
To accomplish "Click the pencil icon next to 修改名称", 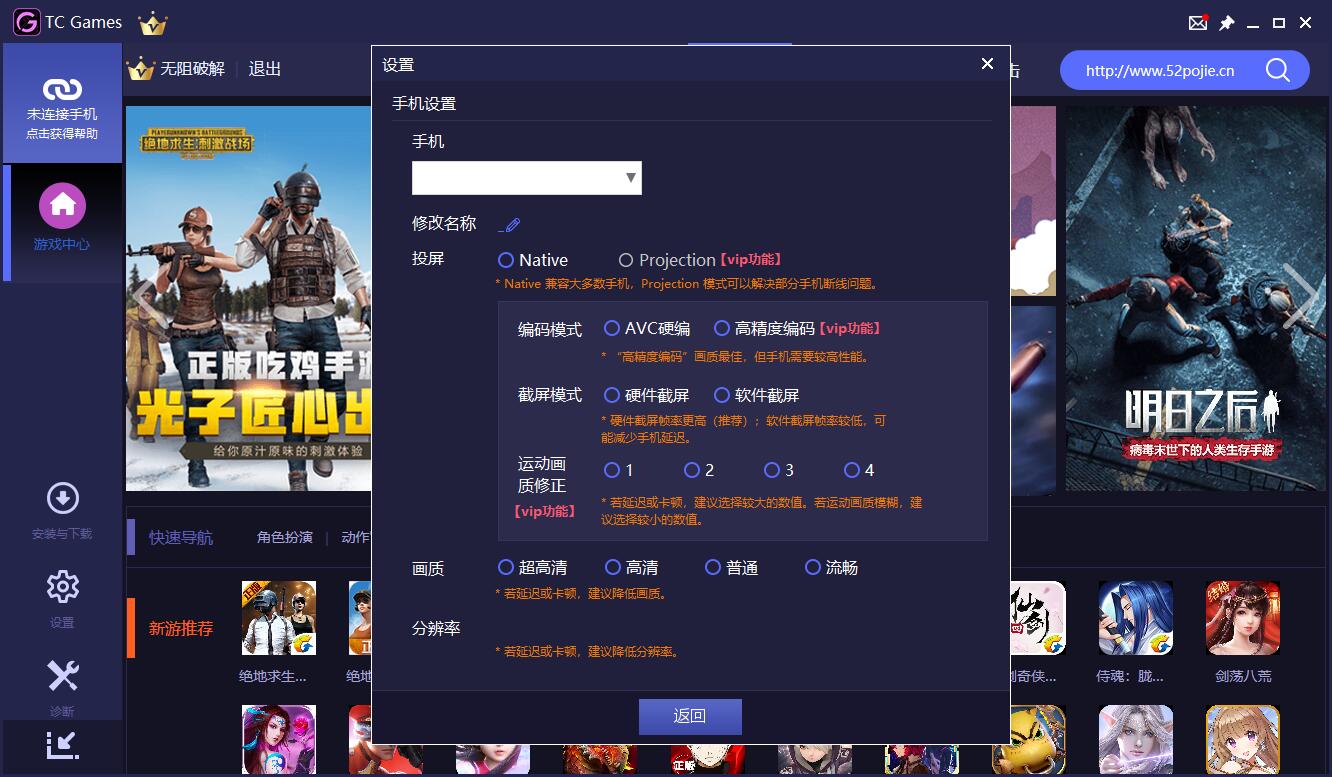I will click(510, 224).
